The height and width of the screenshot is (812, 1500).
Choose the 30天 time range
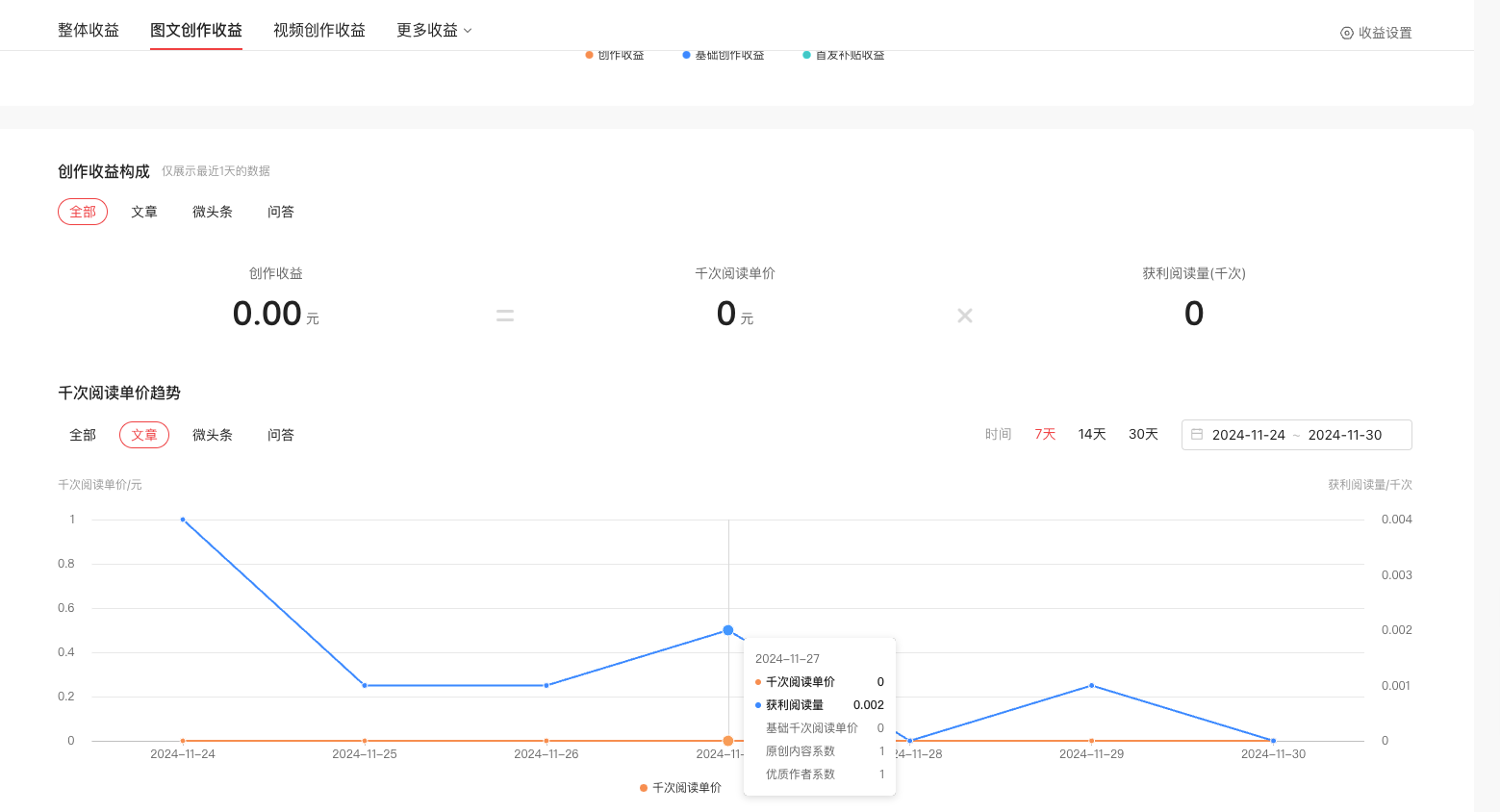pos(1143,435)
